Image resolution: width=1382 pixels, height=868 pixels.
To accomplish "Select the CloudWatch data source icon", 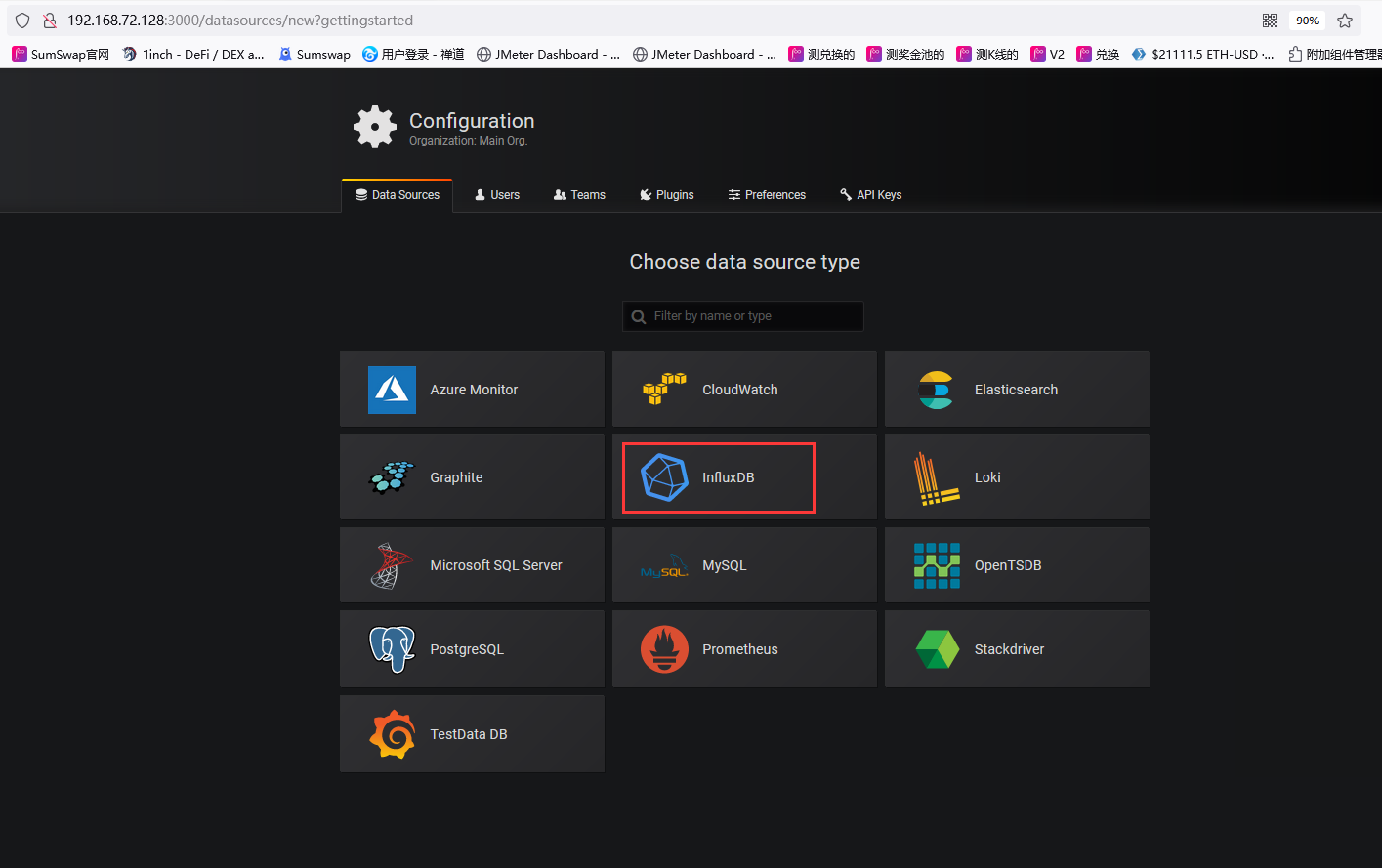I will coord(664,389).
